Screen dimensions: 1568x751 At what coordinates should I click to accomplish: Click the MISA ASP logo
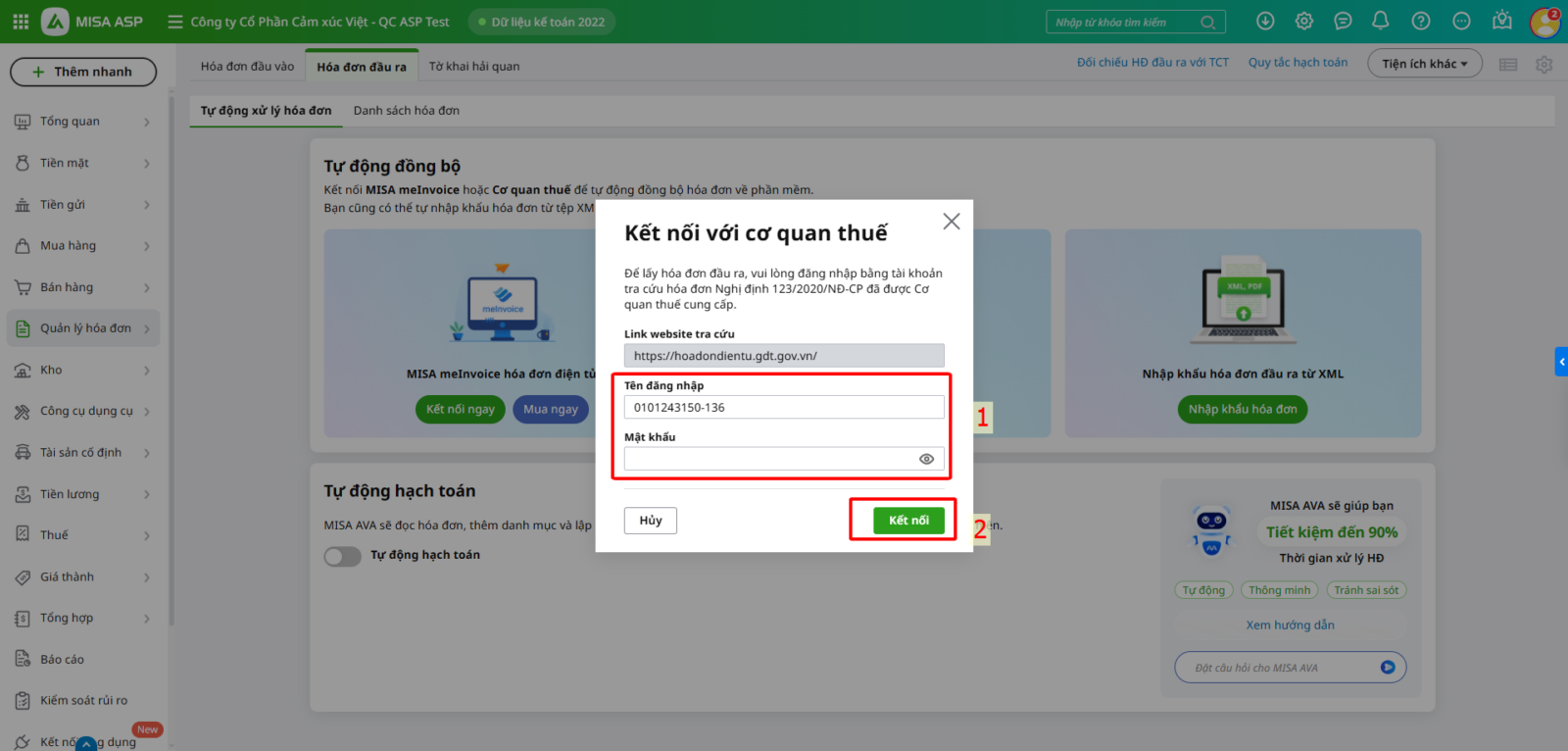pos(93,22)
